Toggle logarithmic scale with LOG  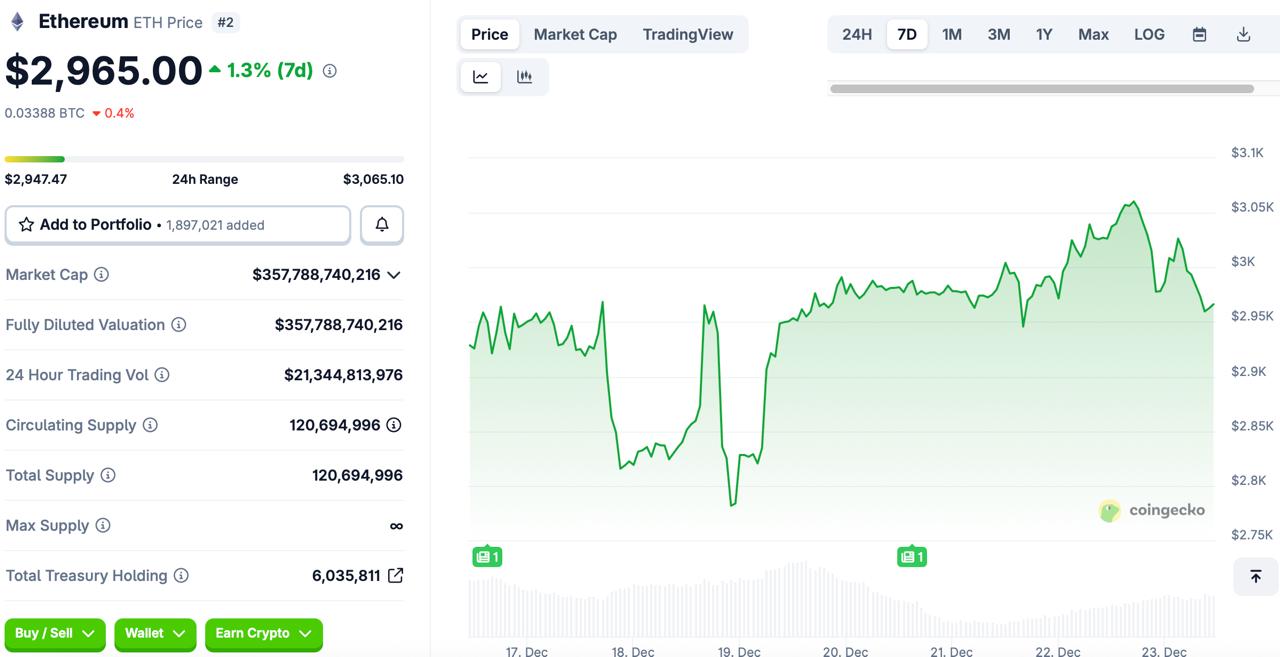coord(1149,33)
